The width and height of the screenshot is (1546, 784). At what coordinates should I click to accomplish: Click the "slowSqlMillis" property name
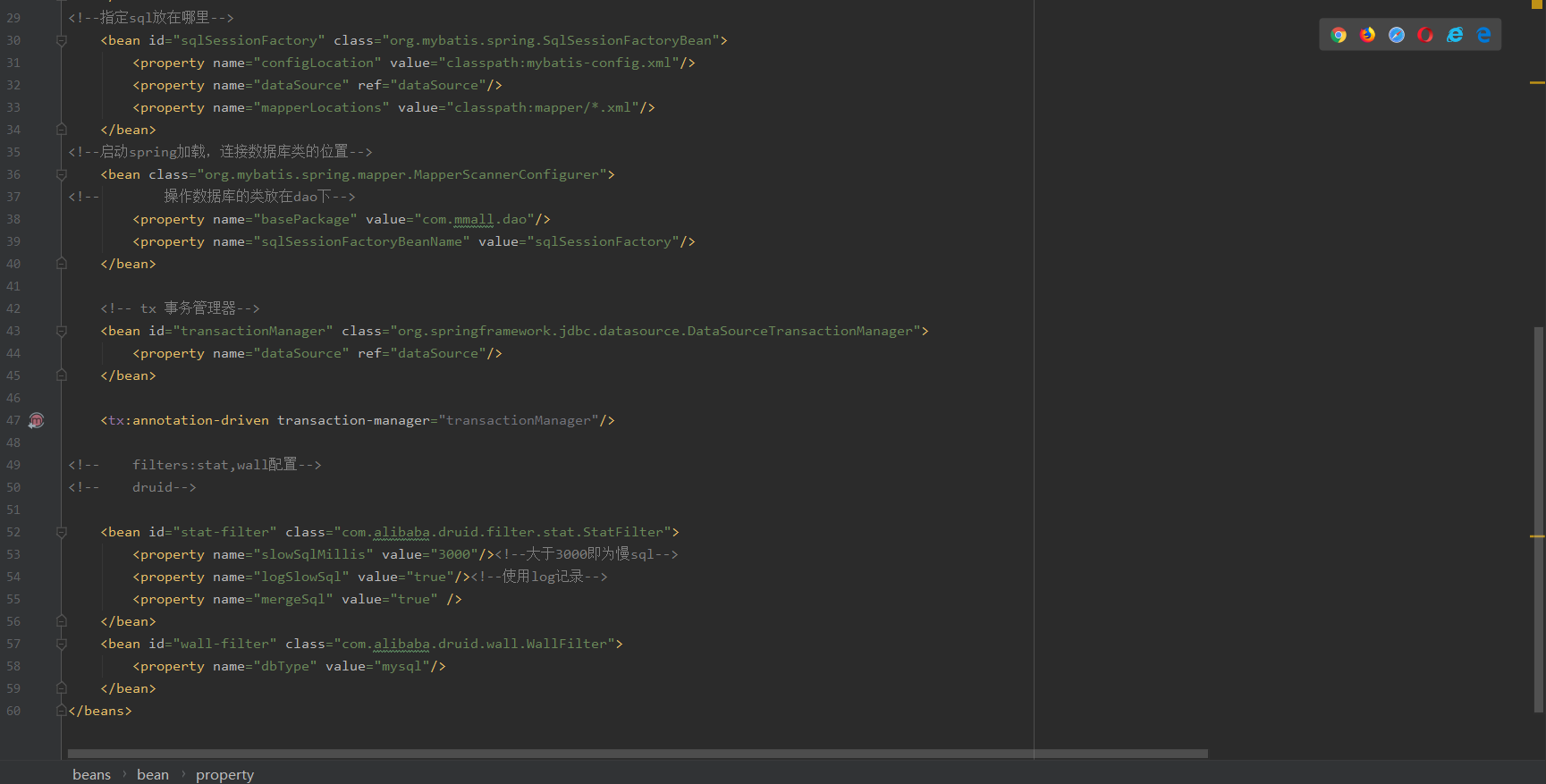(x=313, y=554)
